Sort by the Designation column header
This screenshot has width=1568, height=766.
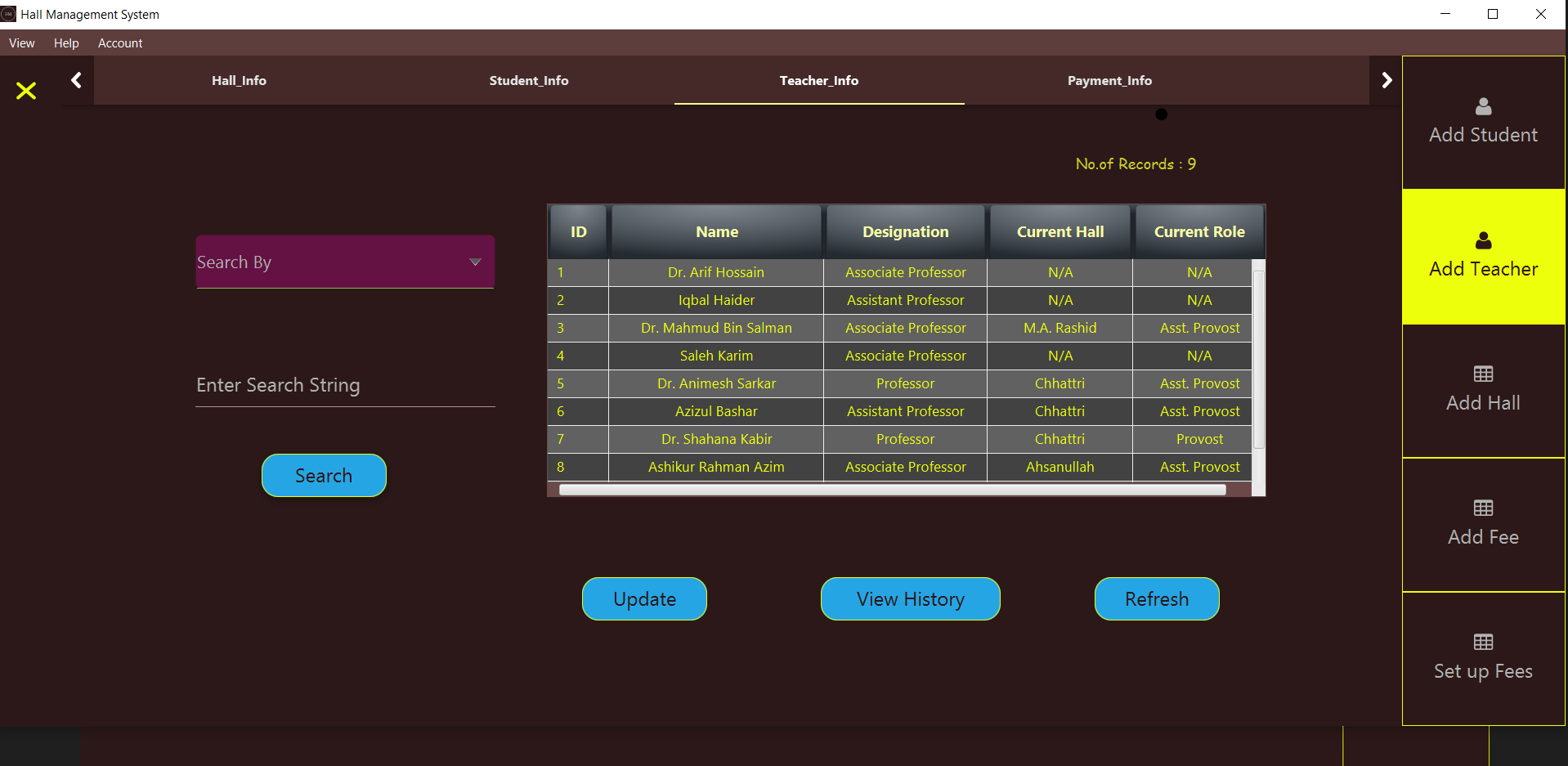click(x=906, y=231)
